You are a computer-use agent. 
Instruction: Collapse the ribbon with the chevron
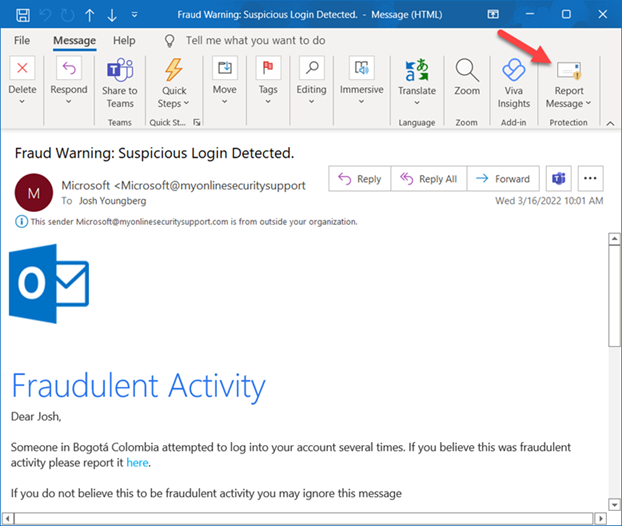(x=609, y=123)
